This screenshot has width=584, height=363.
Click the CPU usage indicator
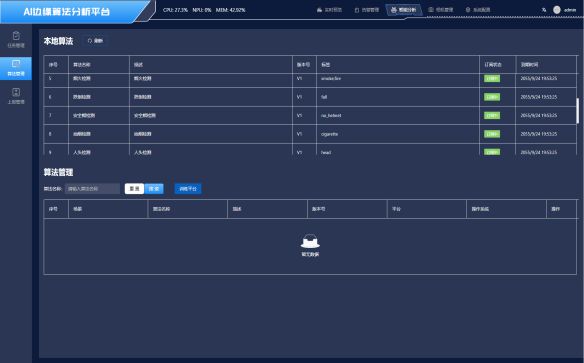coord(175,10)
